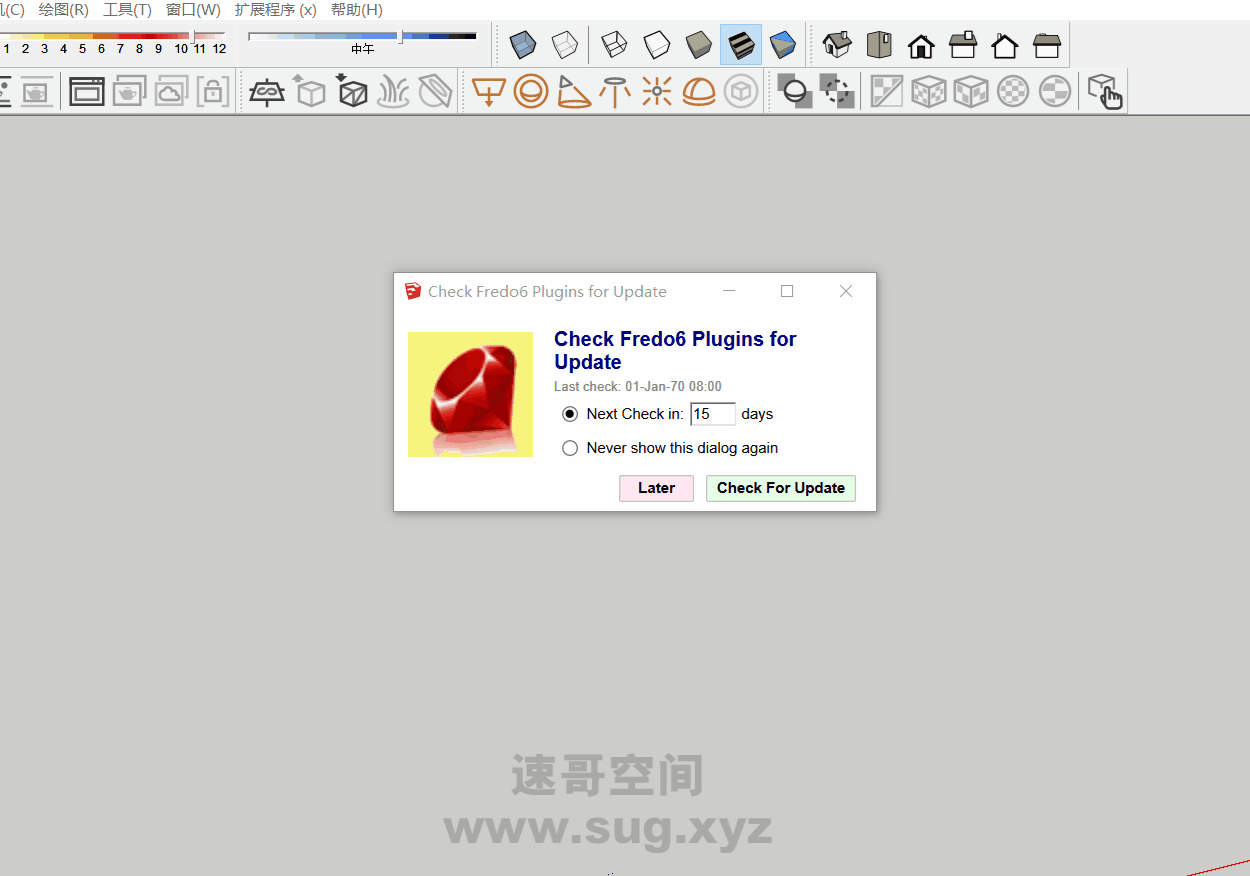Open the 工具(T) menu
1250x876 pixels.
point(128,10)
